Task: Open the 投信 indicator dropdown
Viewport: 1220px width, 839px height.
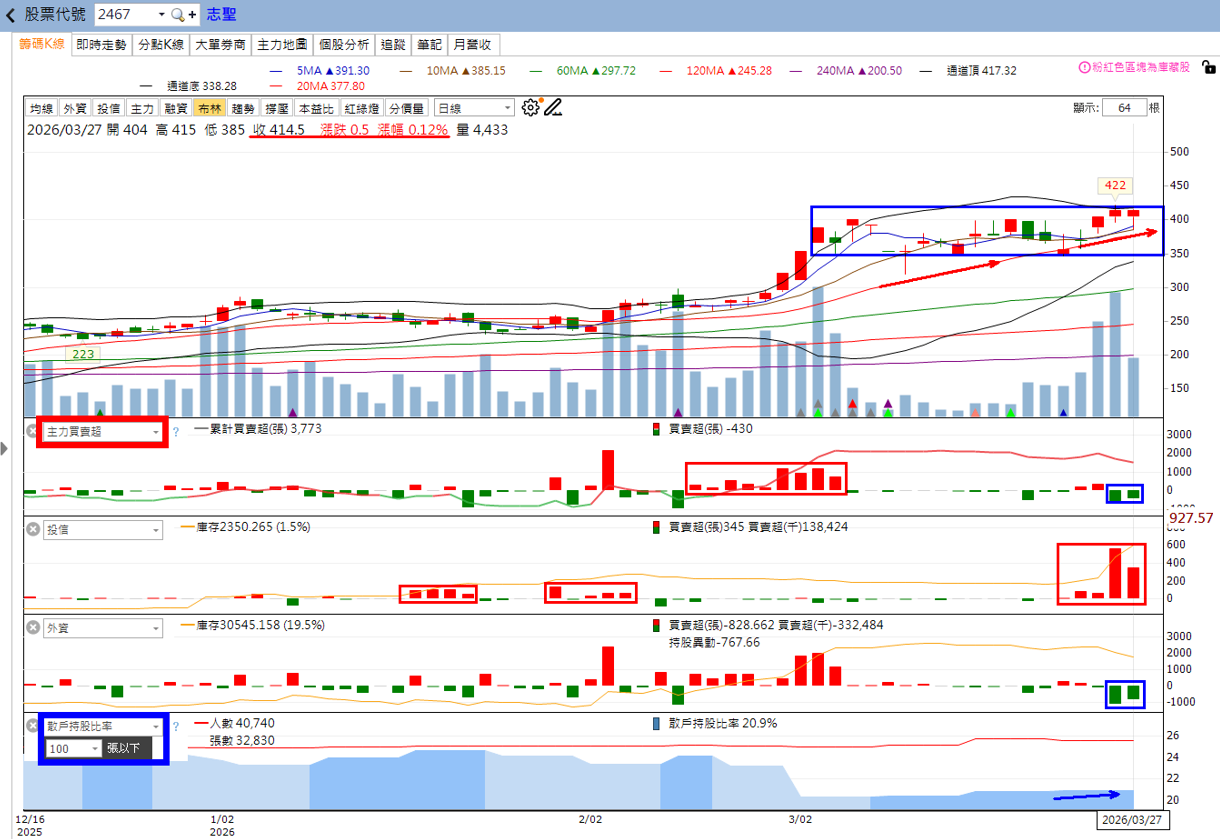Action: (x=102, y=530)
